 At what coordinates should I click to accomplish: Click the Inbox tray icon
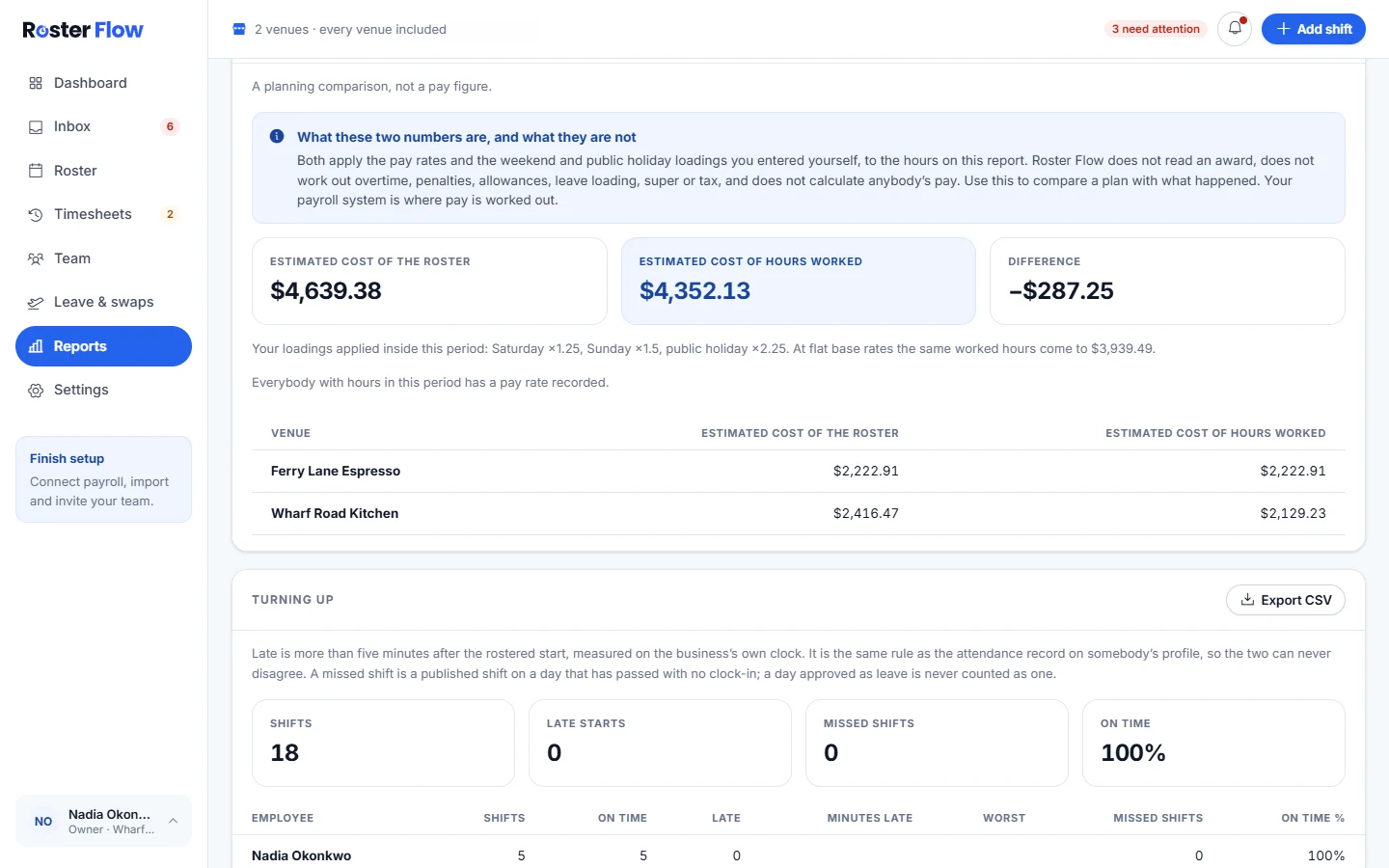coord(36,126)
